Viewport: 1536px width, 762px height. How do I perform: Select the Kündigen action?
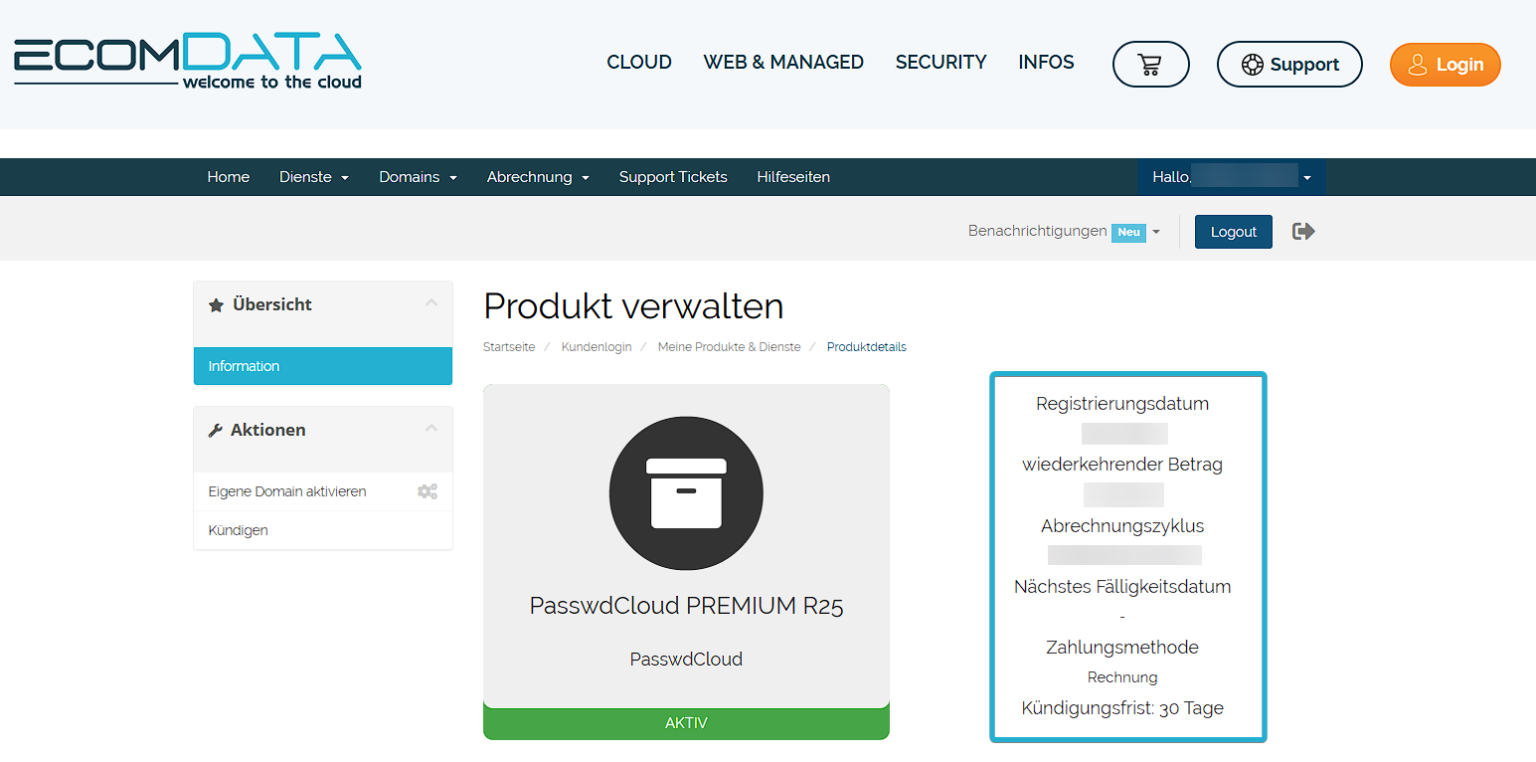pos(238,529)
